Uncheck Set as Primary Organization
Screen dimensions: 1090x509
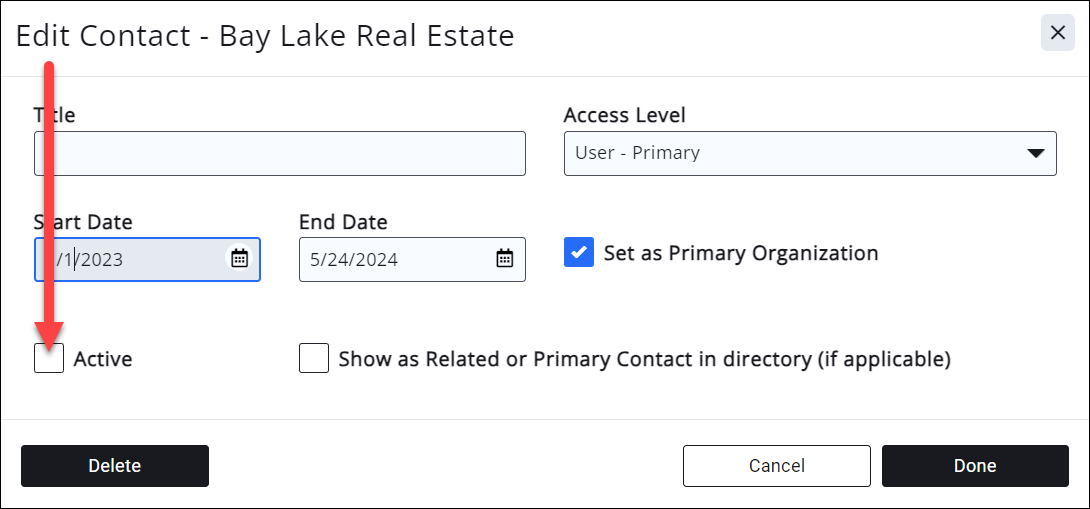579,253
